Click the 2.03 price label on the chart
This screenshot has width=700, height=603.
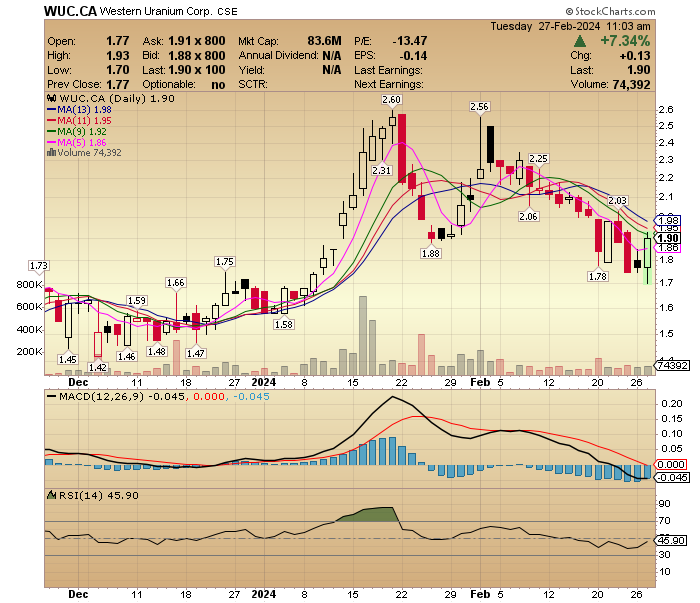coord(618,201)
